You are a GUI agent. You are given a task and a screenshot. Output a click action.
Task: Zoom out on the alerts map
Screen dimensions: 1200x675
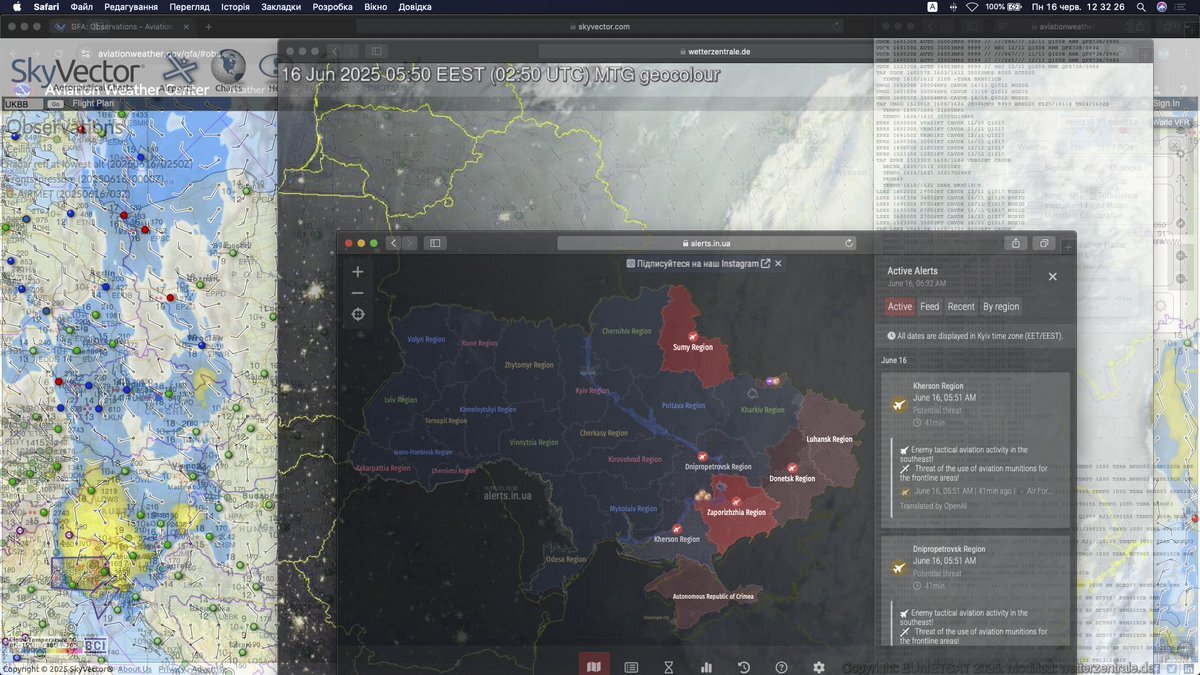(358, 293)
